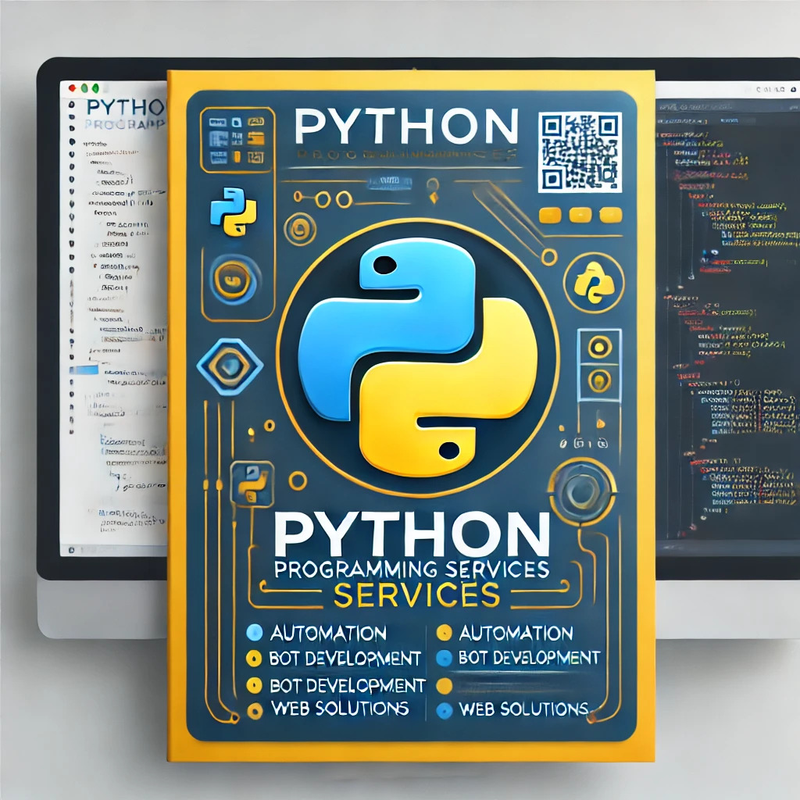The height and width of the screenshot is (800, 800).
Task: Select the blue bullet beside right Web Solutions
Action: [444, 710]
